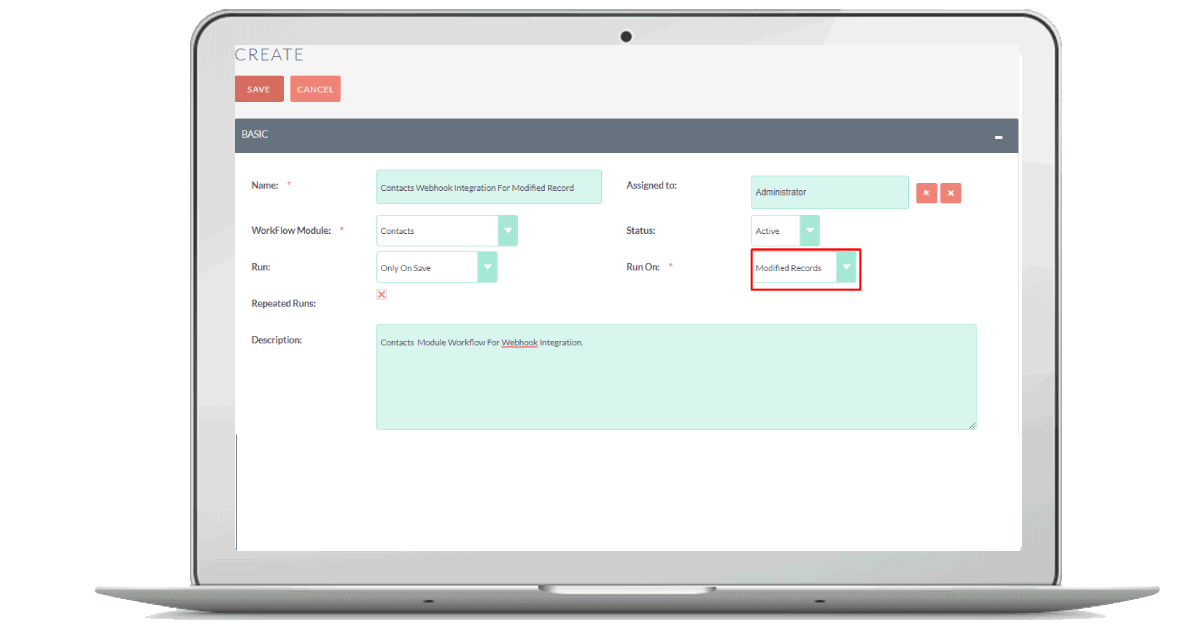The width and height of the screenshot is (1200, 630).
Task: Open the Status Active dropdown
Action: 785,231
